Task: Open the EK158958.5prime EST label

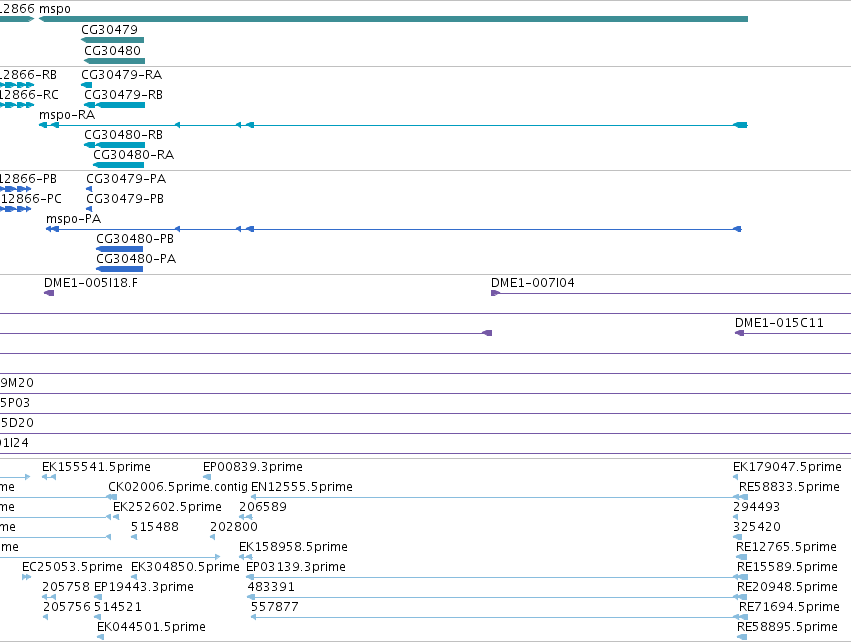Action: click(293, 547)
